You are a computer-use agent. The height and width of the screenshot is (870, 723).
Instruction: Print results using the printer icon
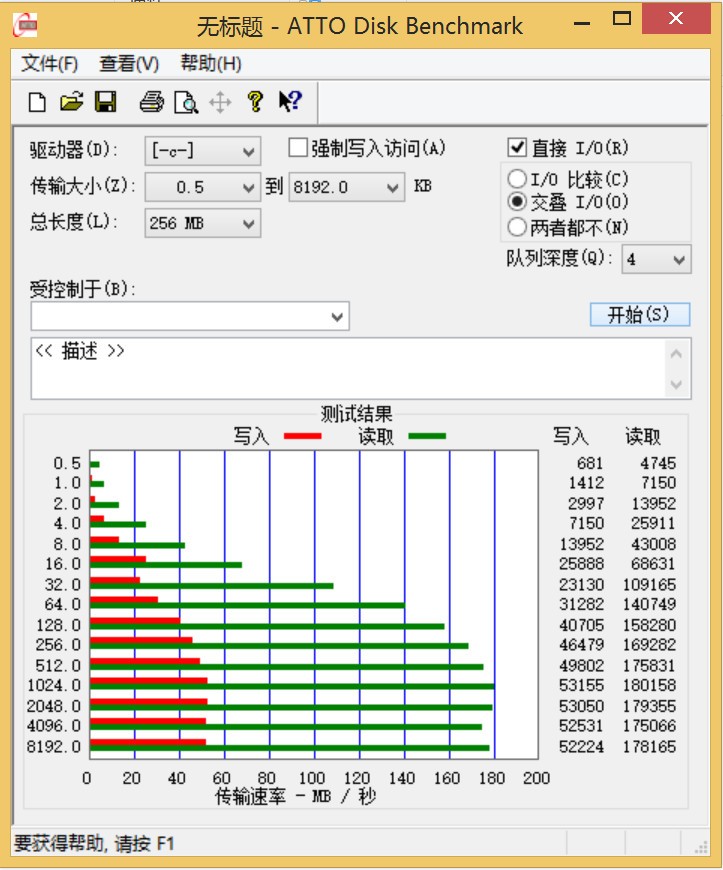(x=151, y=102)
